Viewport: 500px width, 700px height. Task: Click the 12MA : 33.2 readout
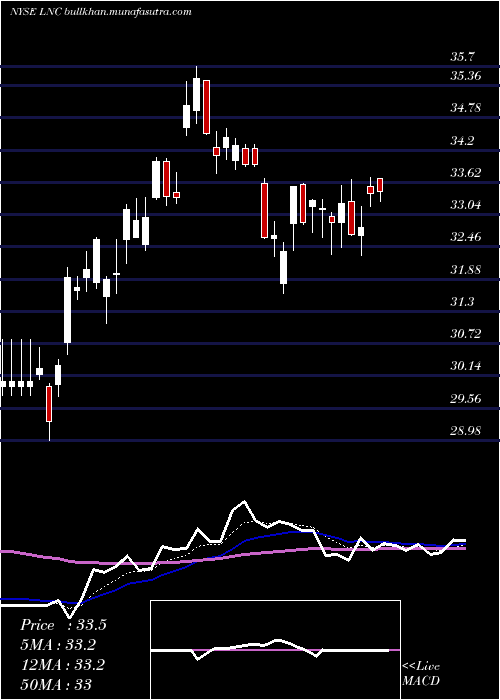click(x=62, y=665)
